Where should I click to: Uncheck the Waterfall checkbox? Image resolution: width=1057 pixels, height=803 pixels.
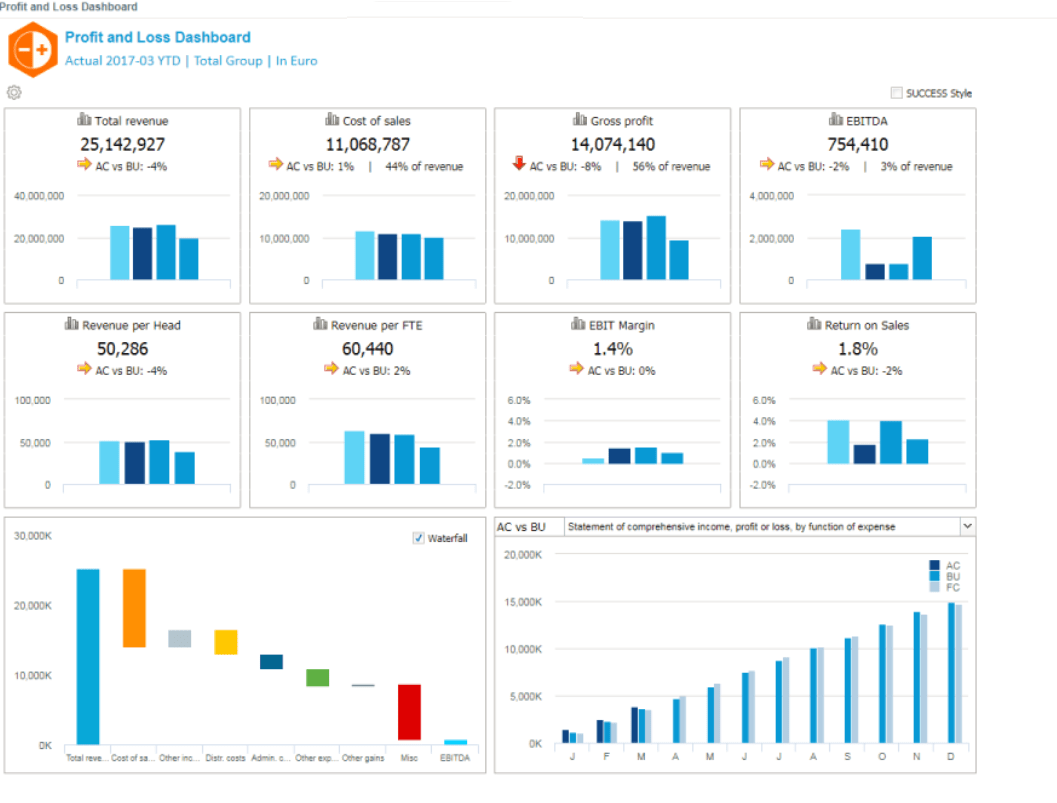tap(418, 538)
